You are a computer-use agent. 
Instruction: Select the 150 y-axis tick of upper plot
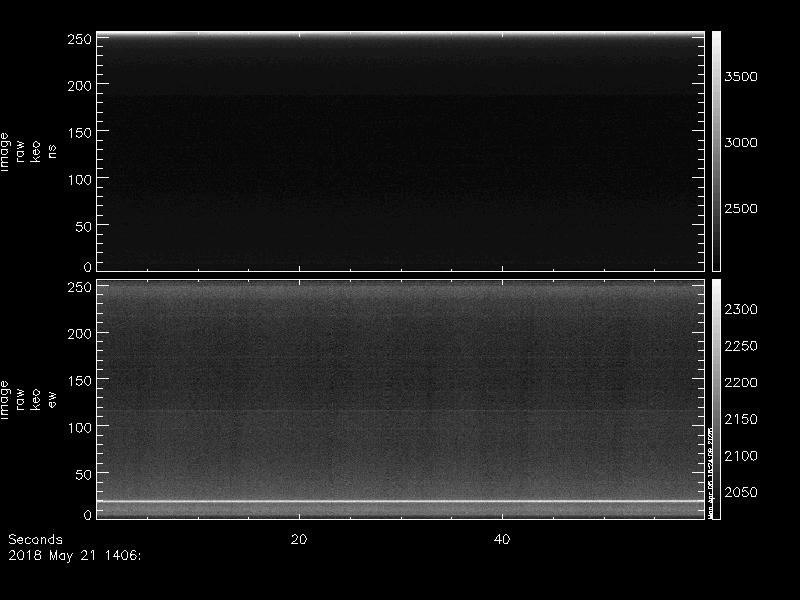[79, 132]
